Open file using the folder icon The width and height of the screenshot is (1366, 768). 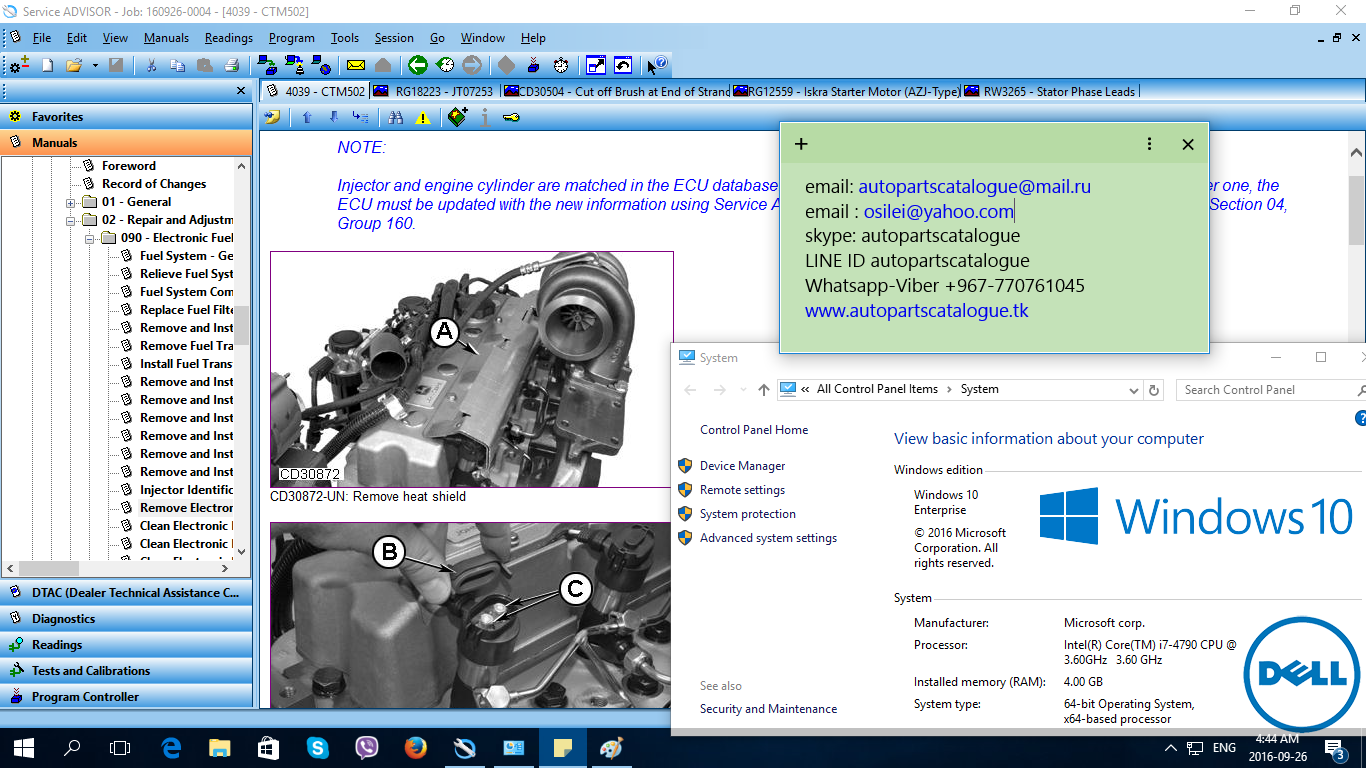click(73, 66)
